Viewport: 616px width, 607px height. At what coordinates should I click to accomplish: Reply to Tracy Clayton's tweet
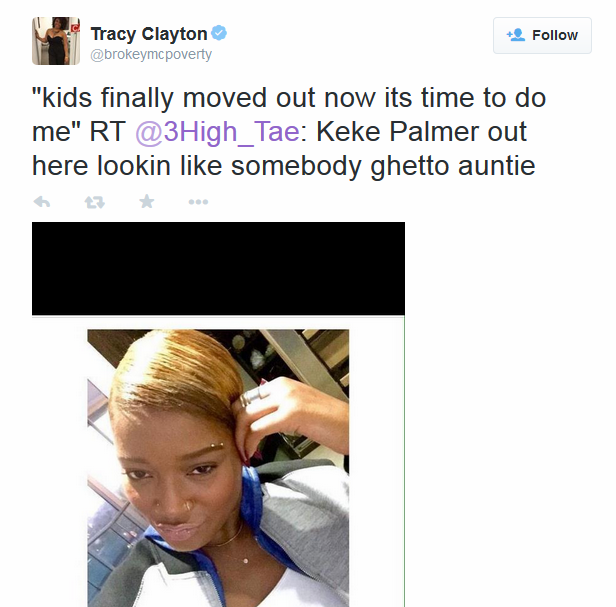coord(42,202)
